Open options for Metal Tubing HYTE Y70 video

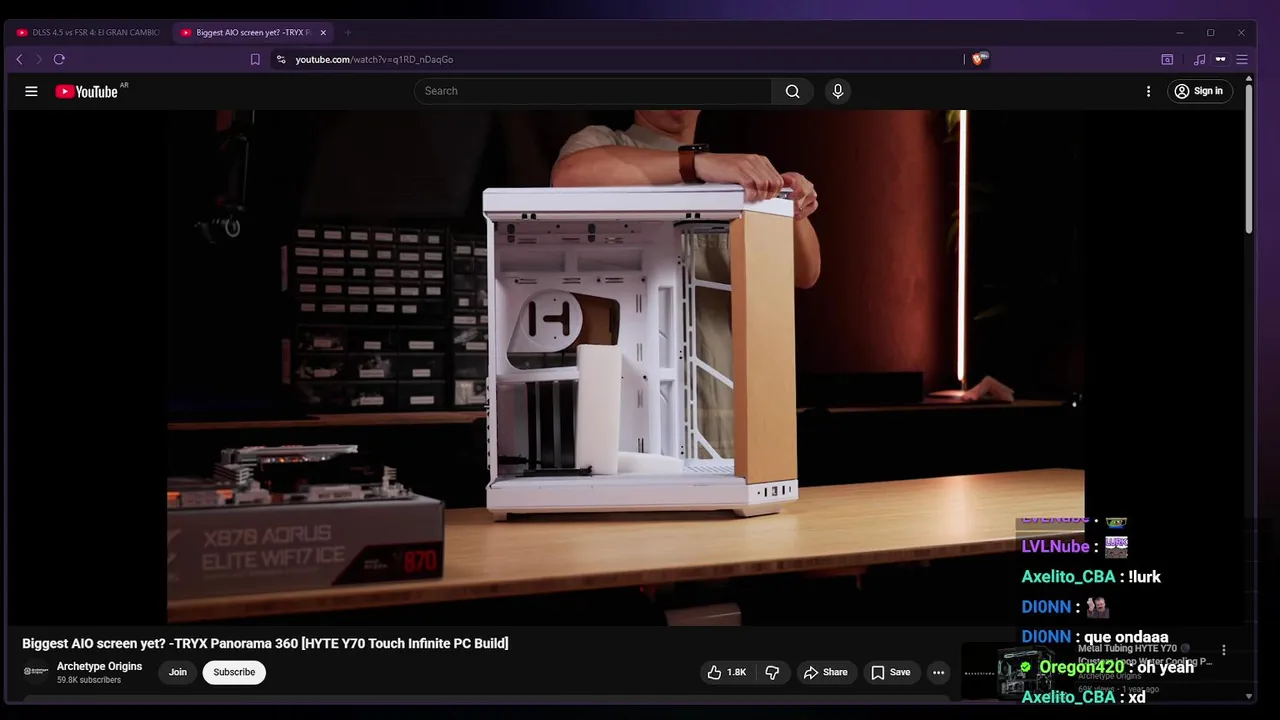point(1223,650)
